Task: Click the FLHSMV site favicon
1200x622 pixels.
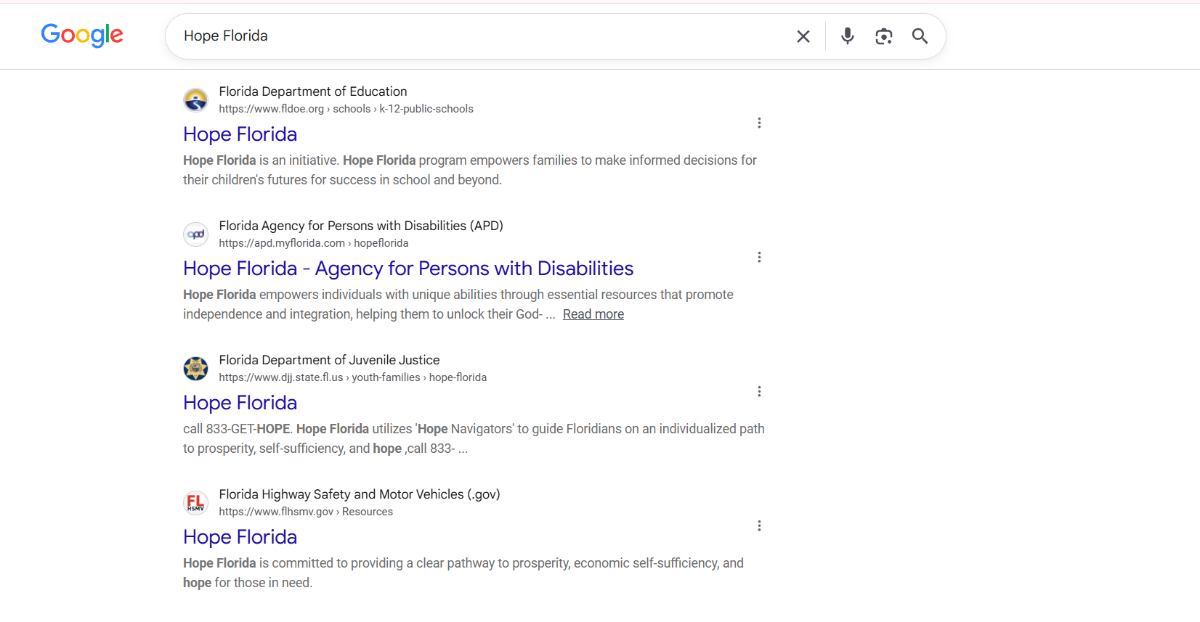Action: click(x=196, y=502)
